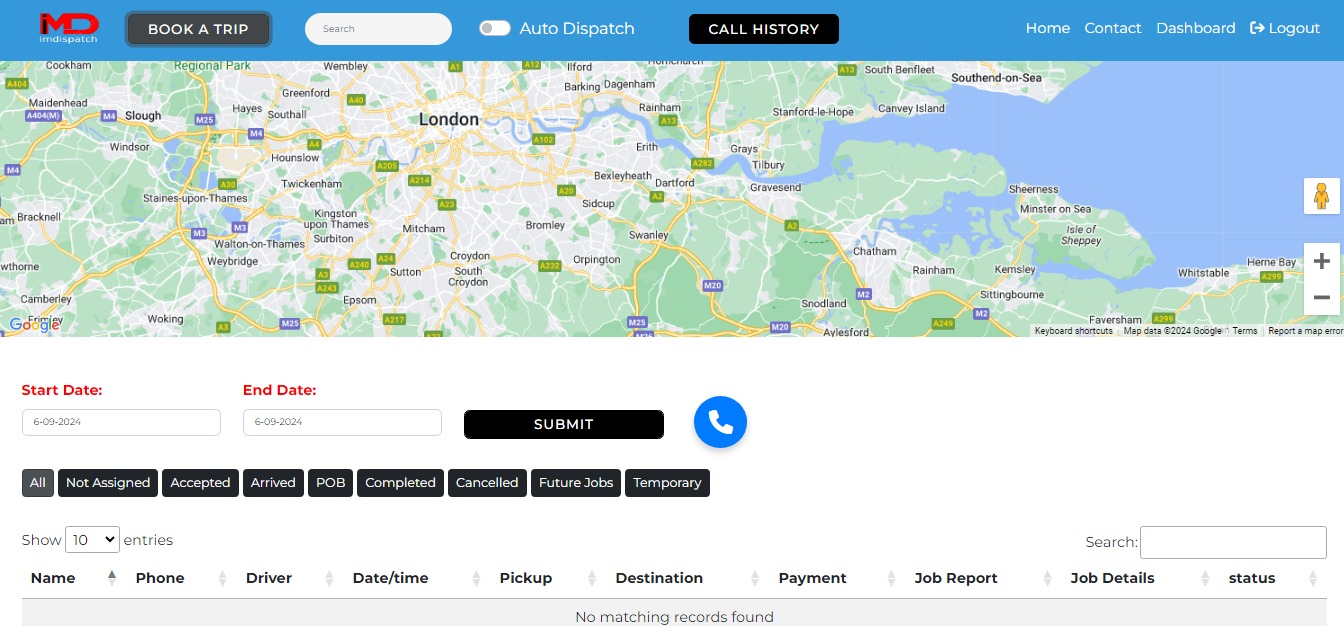1344x626 pixels.
Task: Open map Terms link
Action: click(1245, 331)
